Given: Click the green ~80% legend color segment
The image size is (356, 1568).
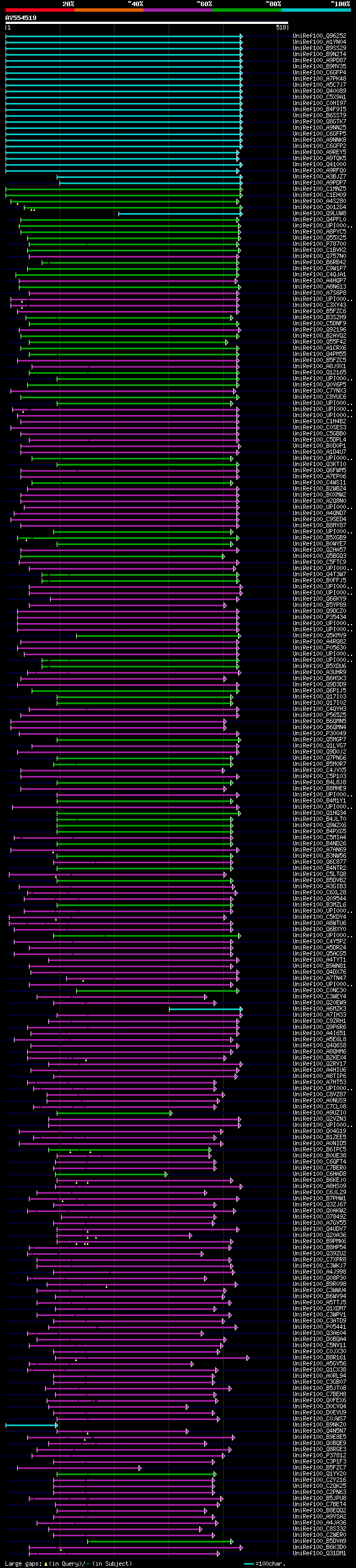Looking at the screenshot, I should [x=246, y=11].
